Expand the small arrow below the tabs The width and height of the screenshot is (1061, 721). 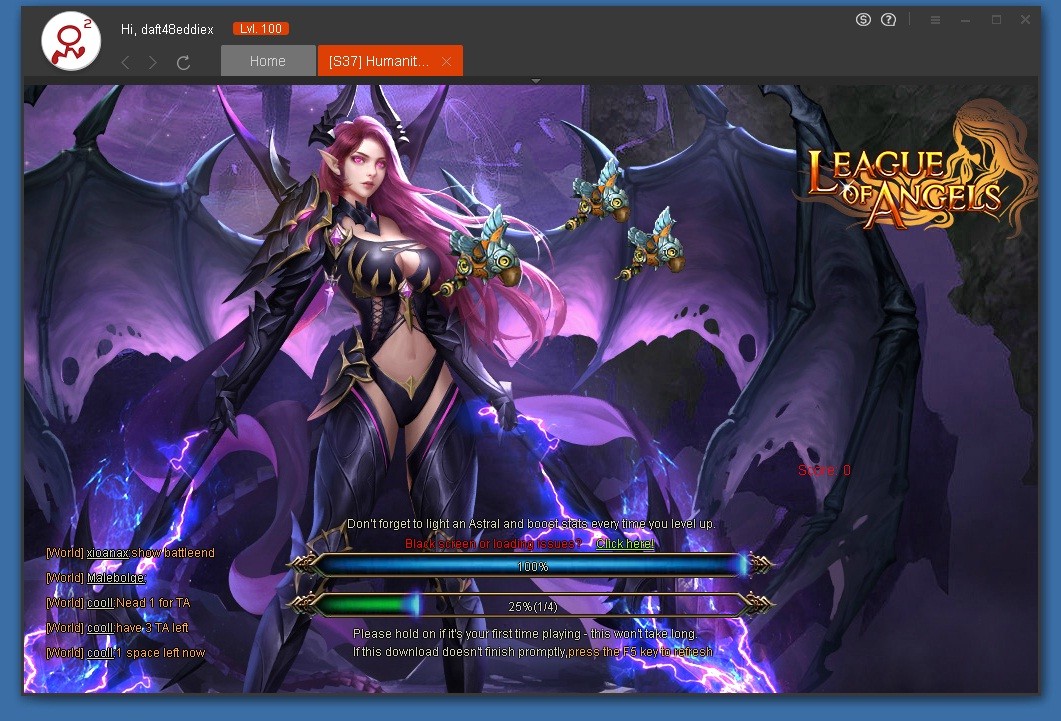[536, 81]
